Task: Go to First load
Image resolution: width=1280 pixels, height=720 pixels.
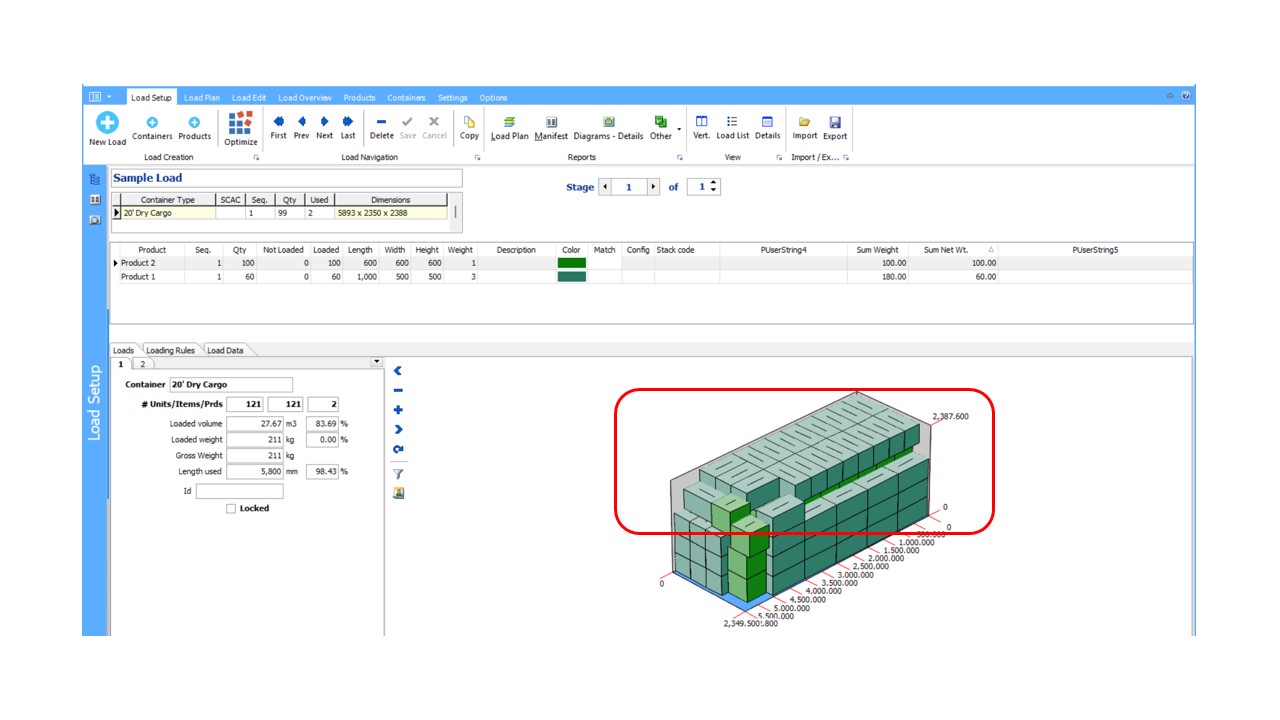Action: point(278,128)
